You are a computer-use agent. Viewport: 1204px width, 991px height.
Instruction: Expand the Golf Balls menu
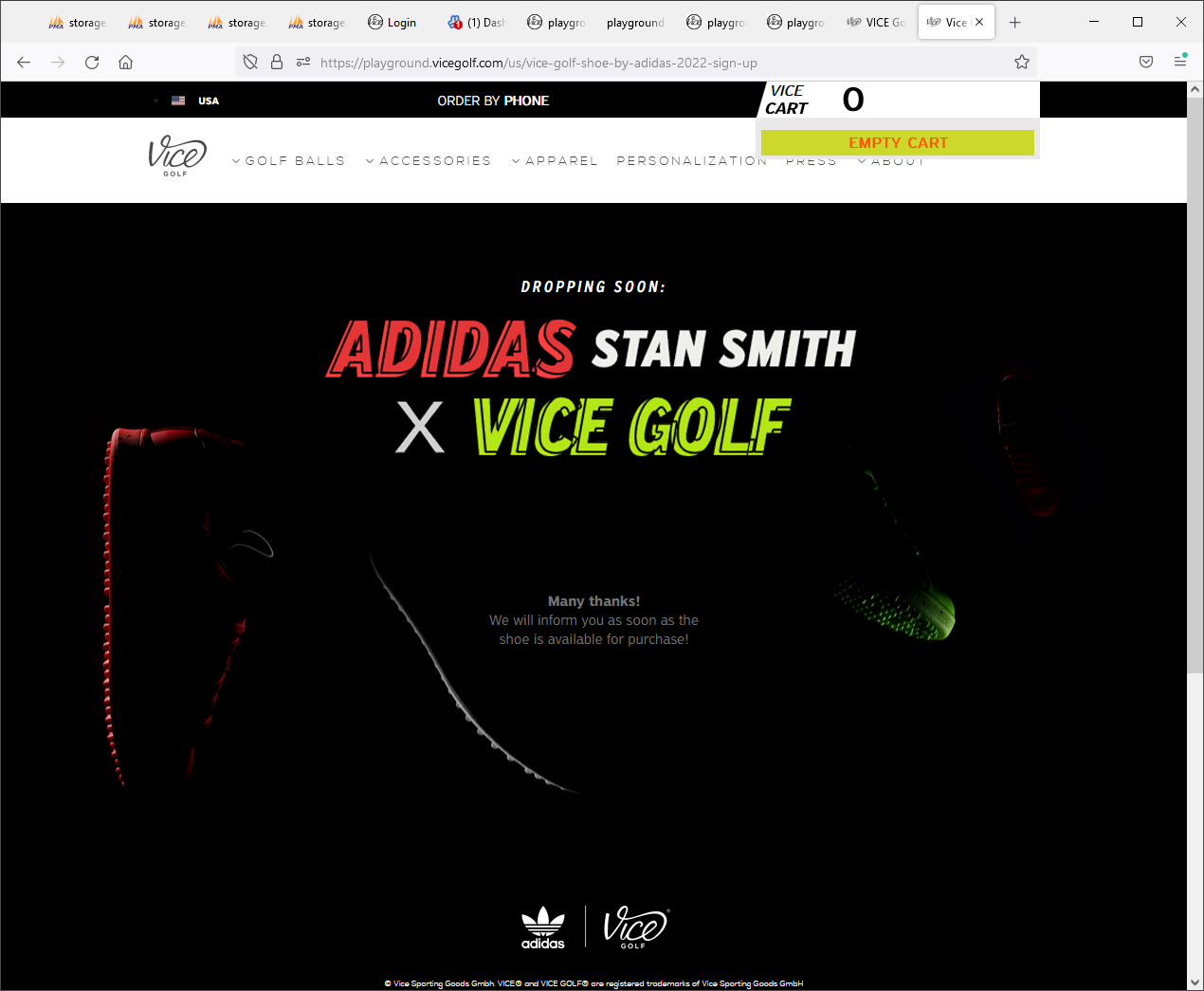(289, 161)
